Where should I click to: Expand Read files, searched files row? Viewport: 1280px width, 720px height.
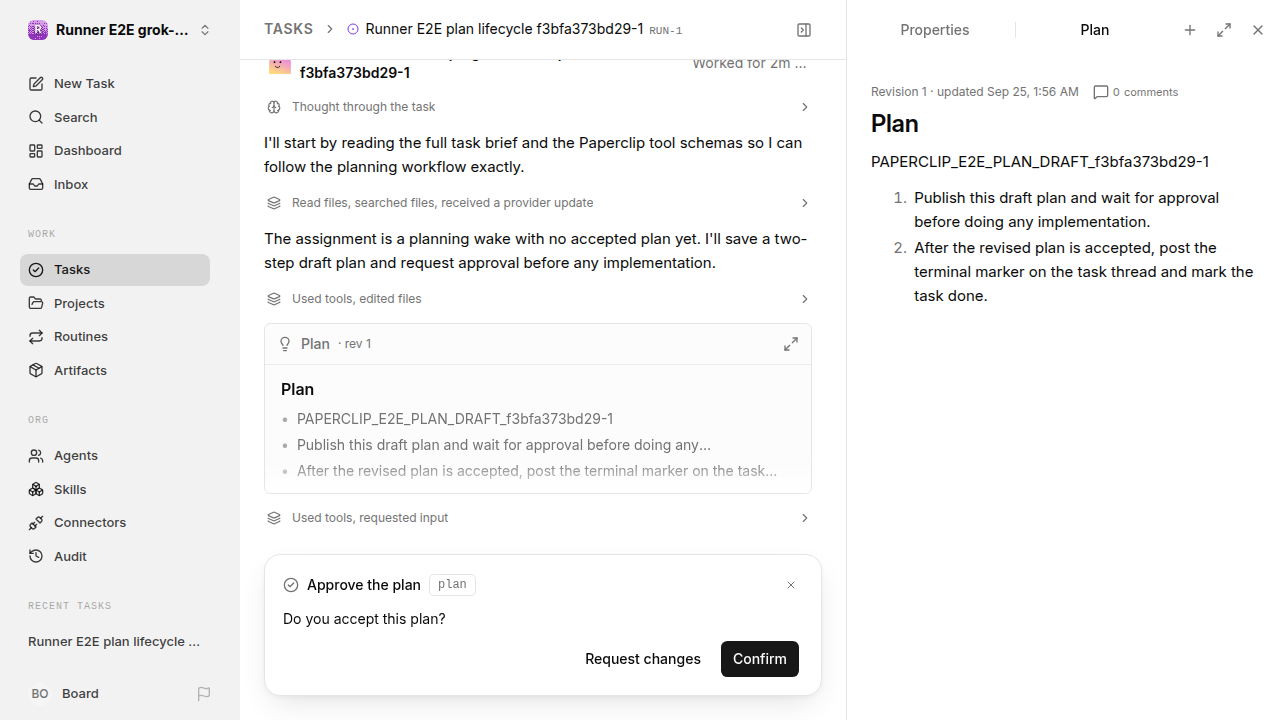tap(538, 203)
